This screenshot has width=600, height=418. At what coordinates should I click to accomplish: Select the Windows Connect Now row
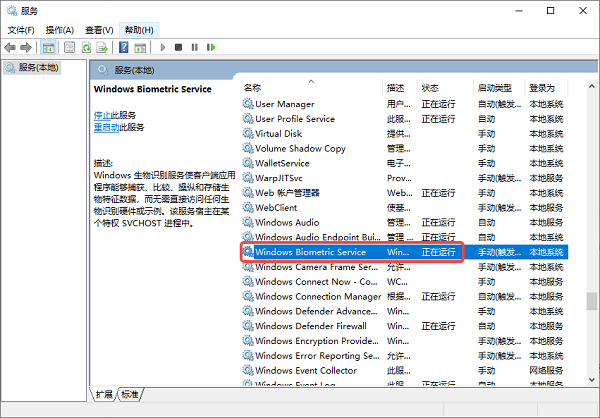coord(405,281)
